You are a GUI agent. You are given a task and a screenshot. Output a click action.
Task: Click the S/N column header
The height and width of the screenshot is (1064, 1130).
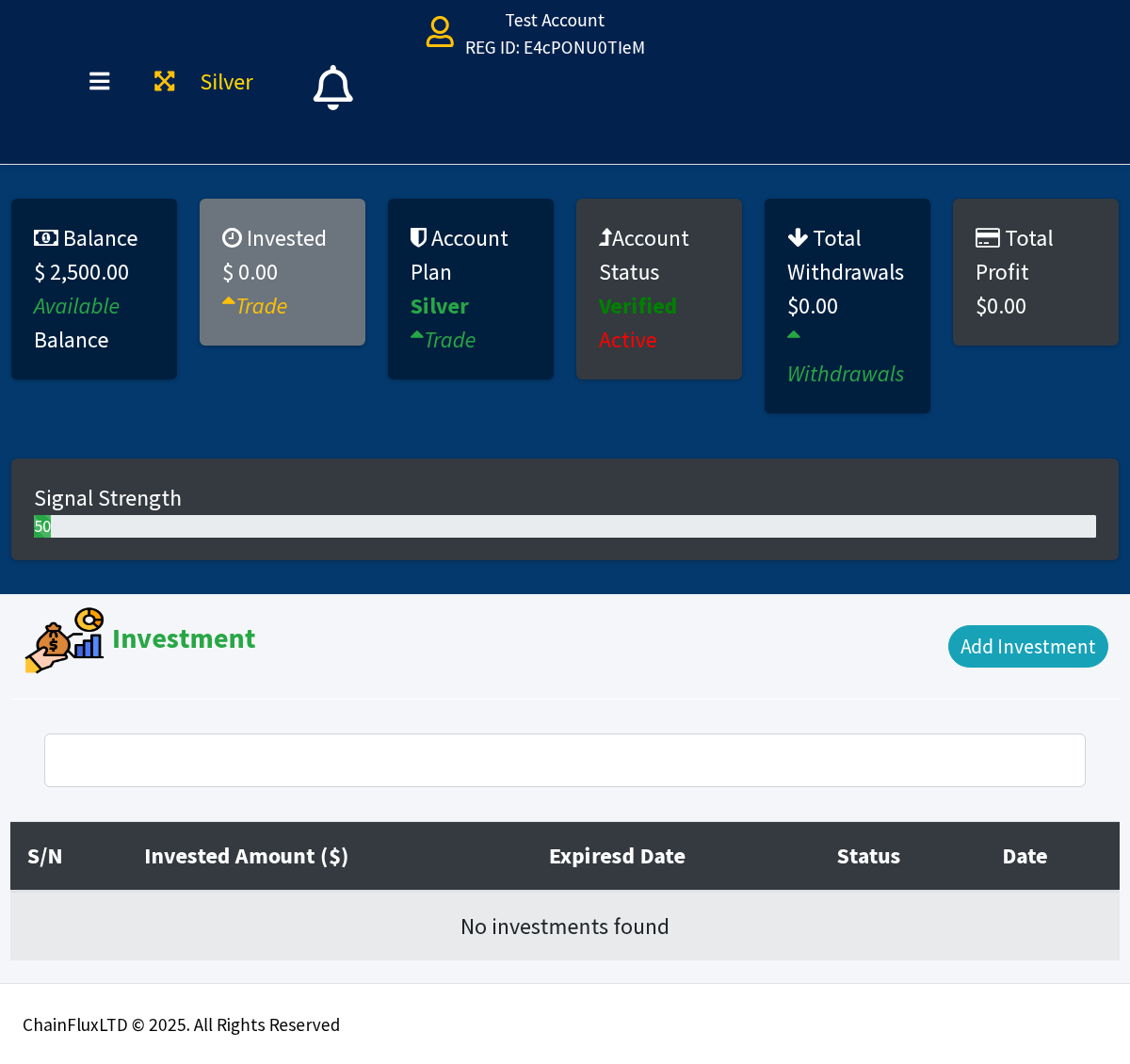[x=45, y=856]
